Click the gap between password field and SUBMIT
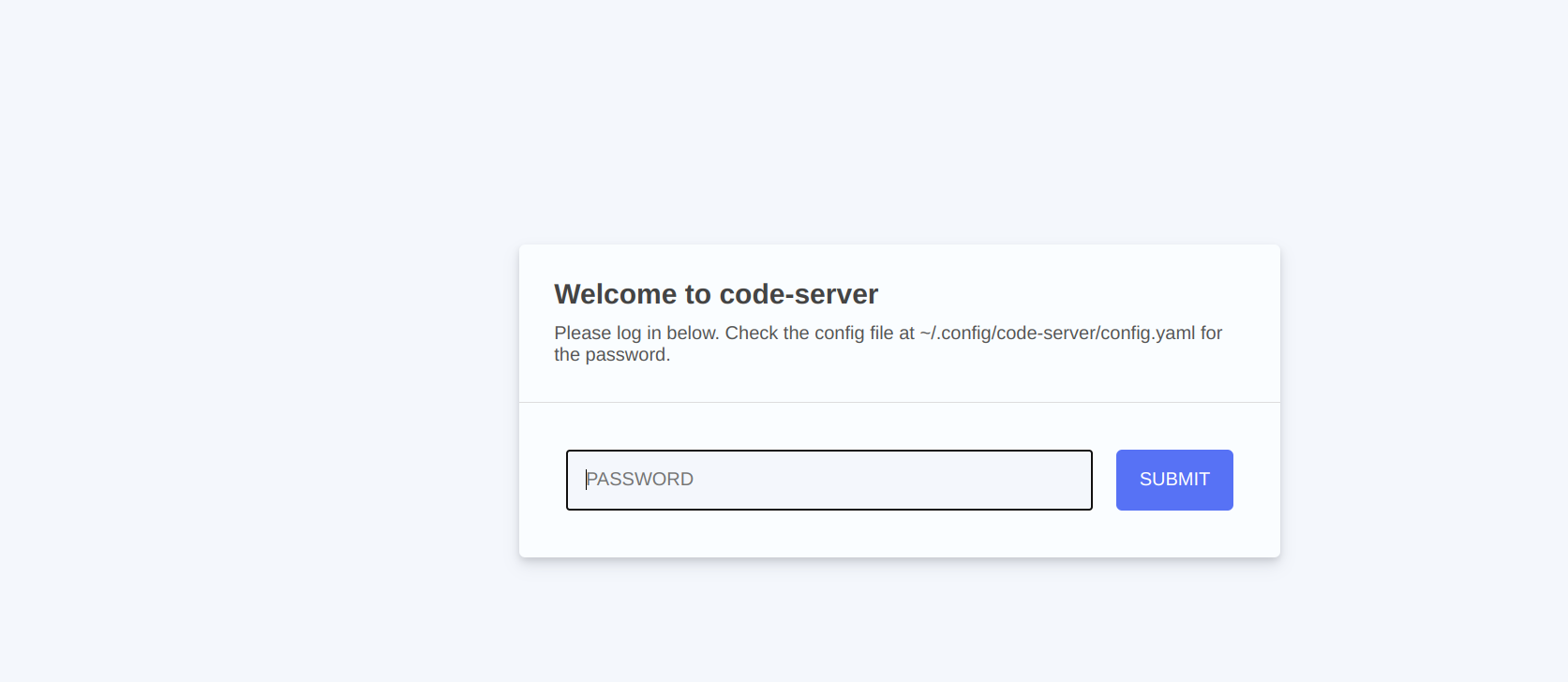1568x682 pixels. point(1104,480)
